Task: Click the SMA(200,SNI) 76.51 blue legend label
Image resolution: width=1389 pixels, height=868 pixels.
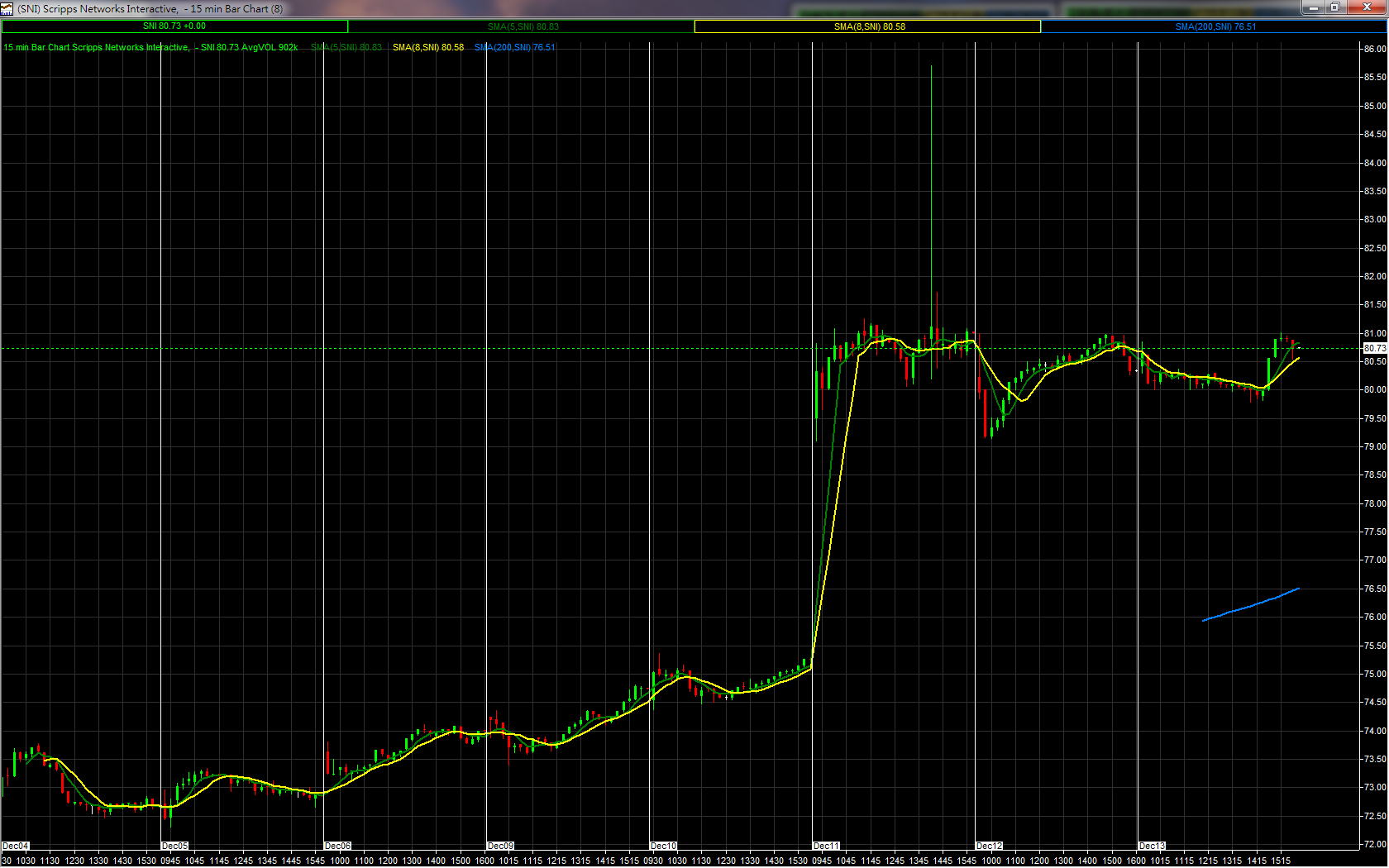Action: coord(515,47)
